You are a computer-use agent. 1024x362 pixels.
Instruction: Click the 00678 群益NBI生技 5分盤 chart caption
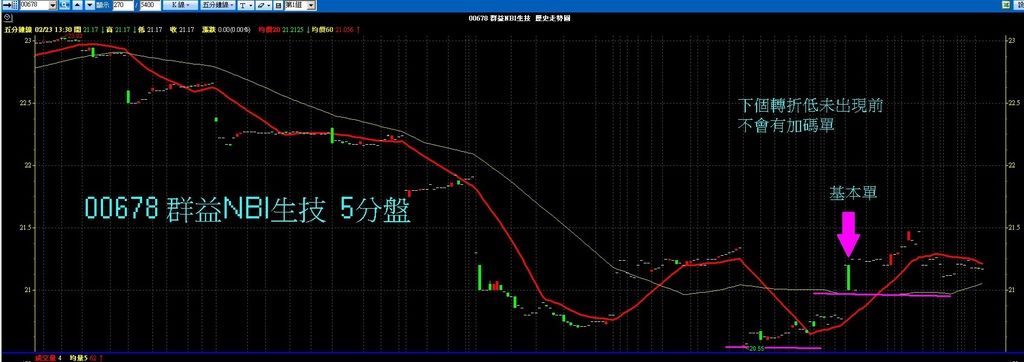pyautogui.click(x=248, y=210)
